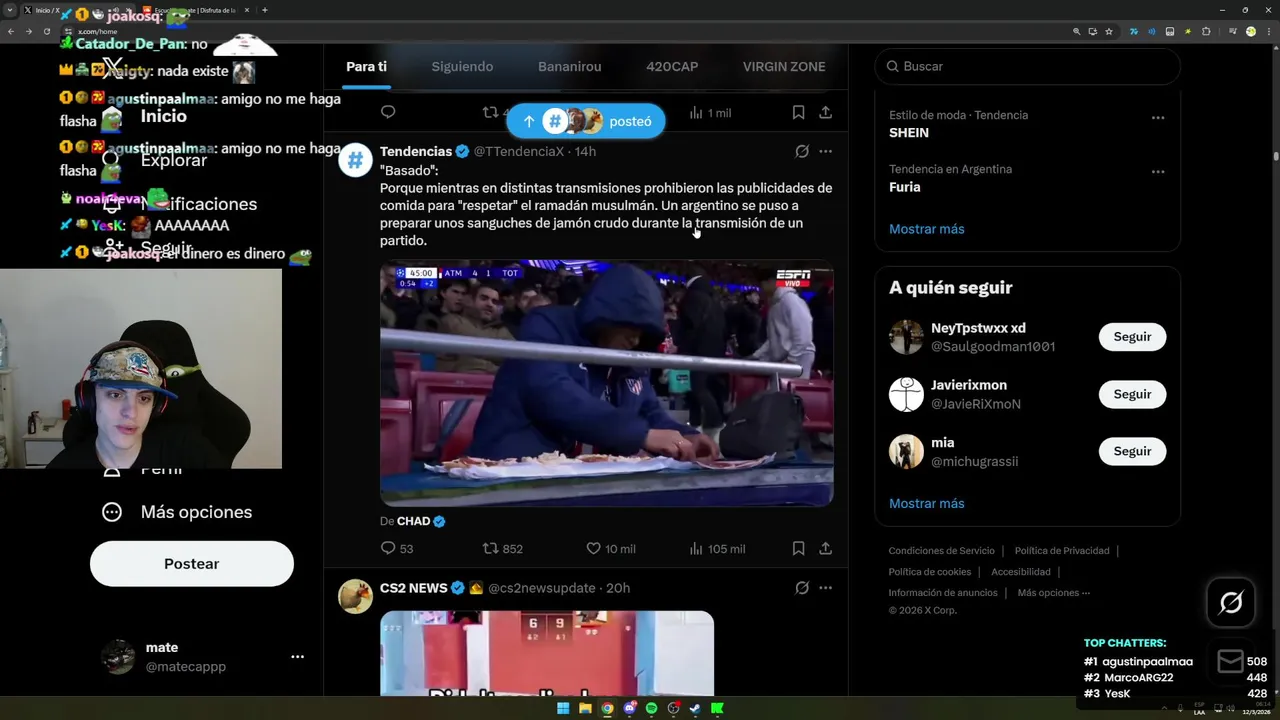Bookmark the Tendencias post
Screen dimensions: 1280x720
(x=798, y=548)
